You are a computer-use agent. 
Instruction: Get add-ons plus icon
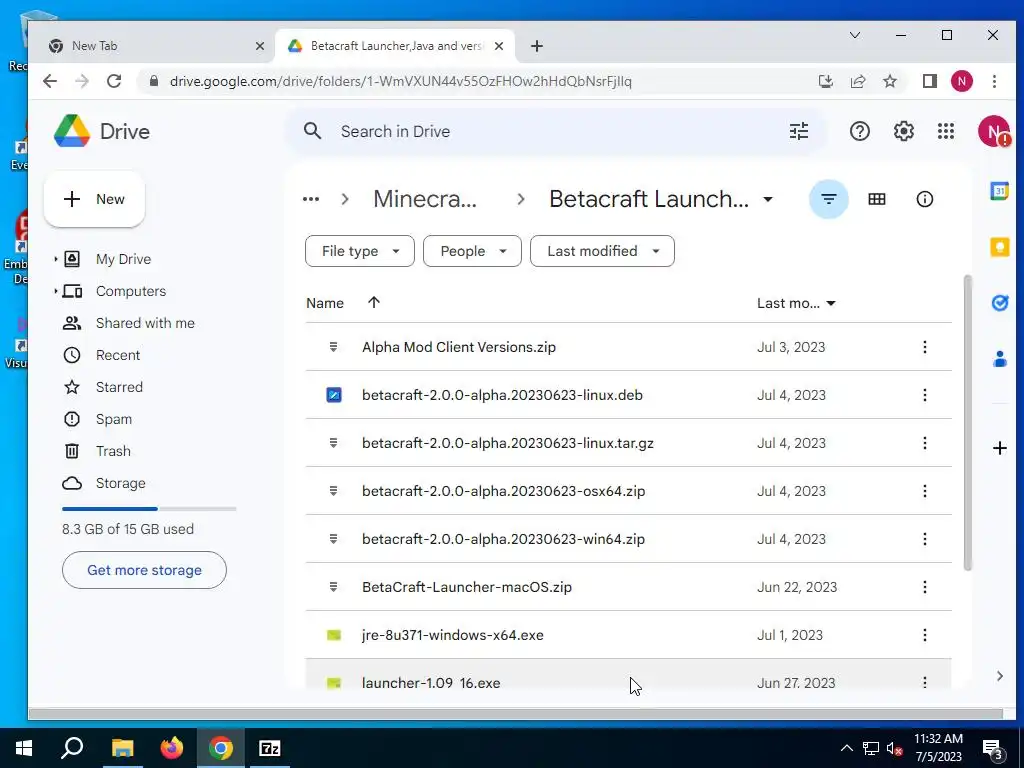[999, 448]
